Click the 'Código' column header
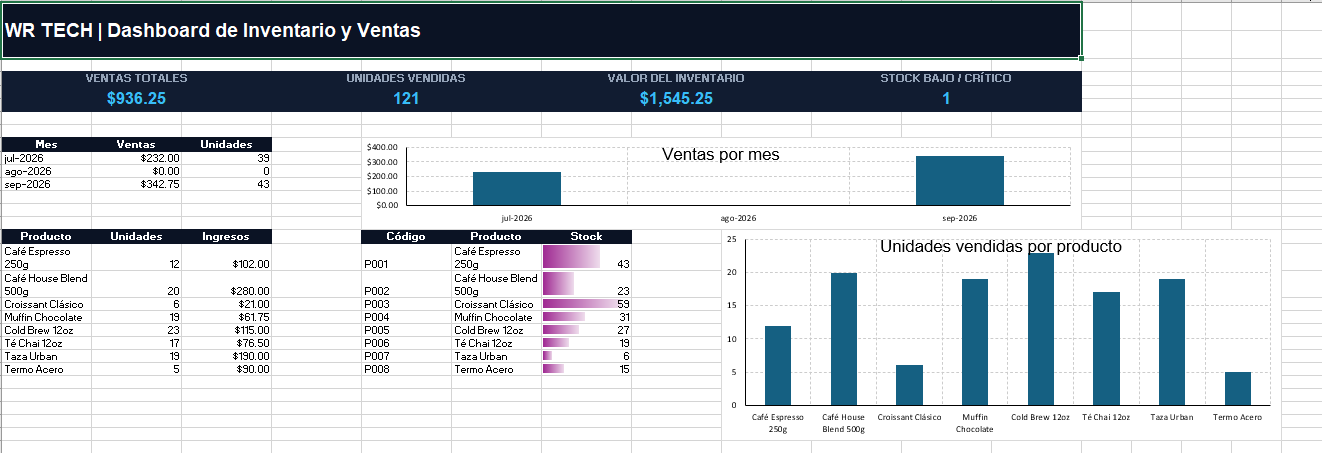 (406, 236)
